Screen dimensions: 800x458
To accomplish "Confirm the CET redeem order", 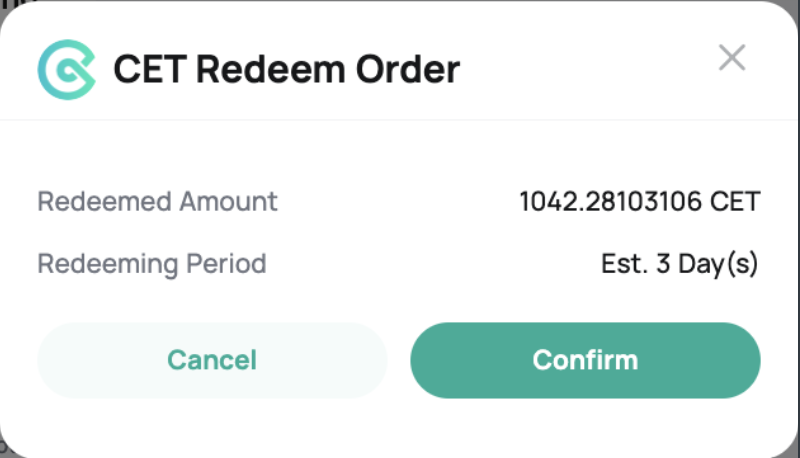I will pyautogui.click(x=585, y=360).
